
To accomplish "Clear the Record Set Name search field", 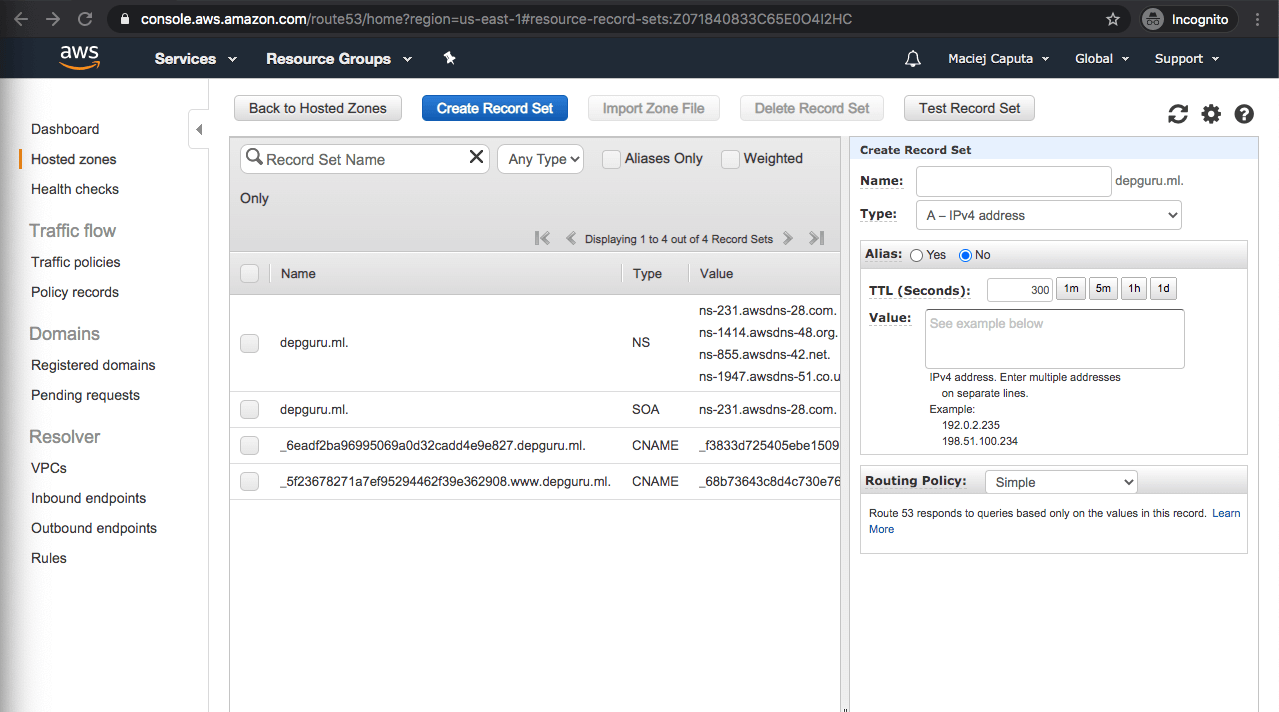I will [476, 157].
